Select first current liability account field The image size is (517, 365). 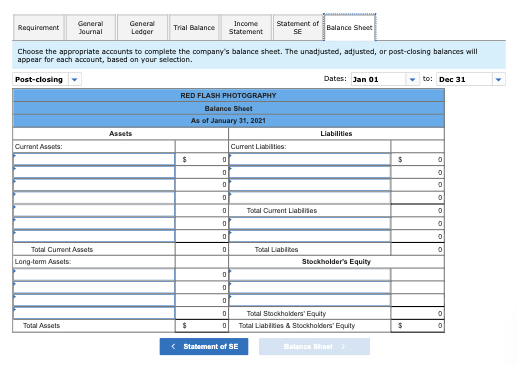310,159
